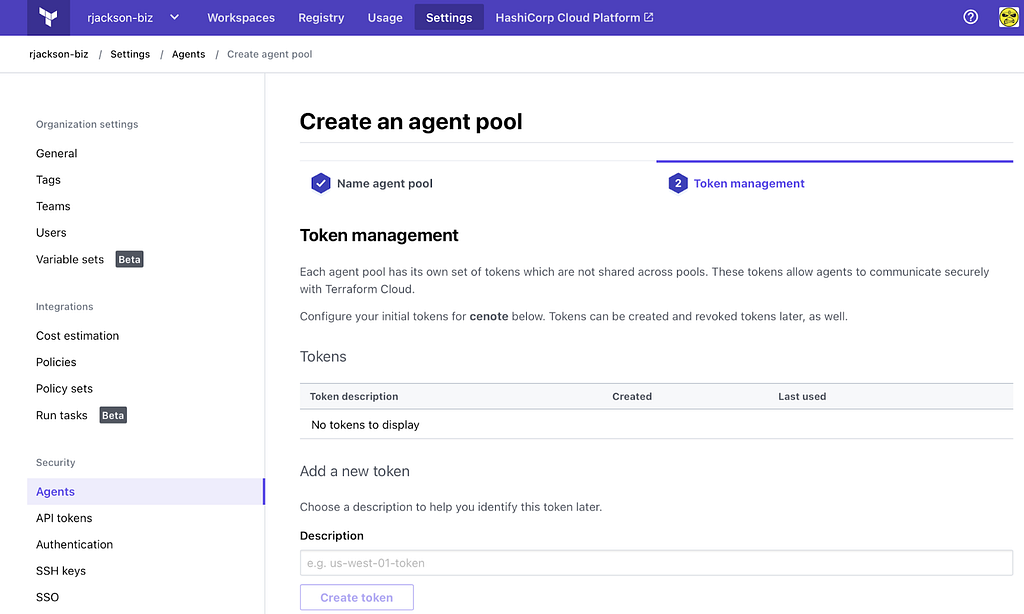Select Agents in the Security section
1024x614 pixels.
146,491
